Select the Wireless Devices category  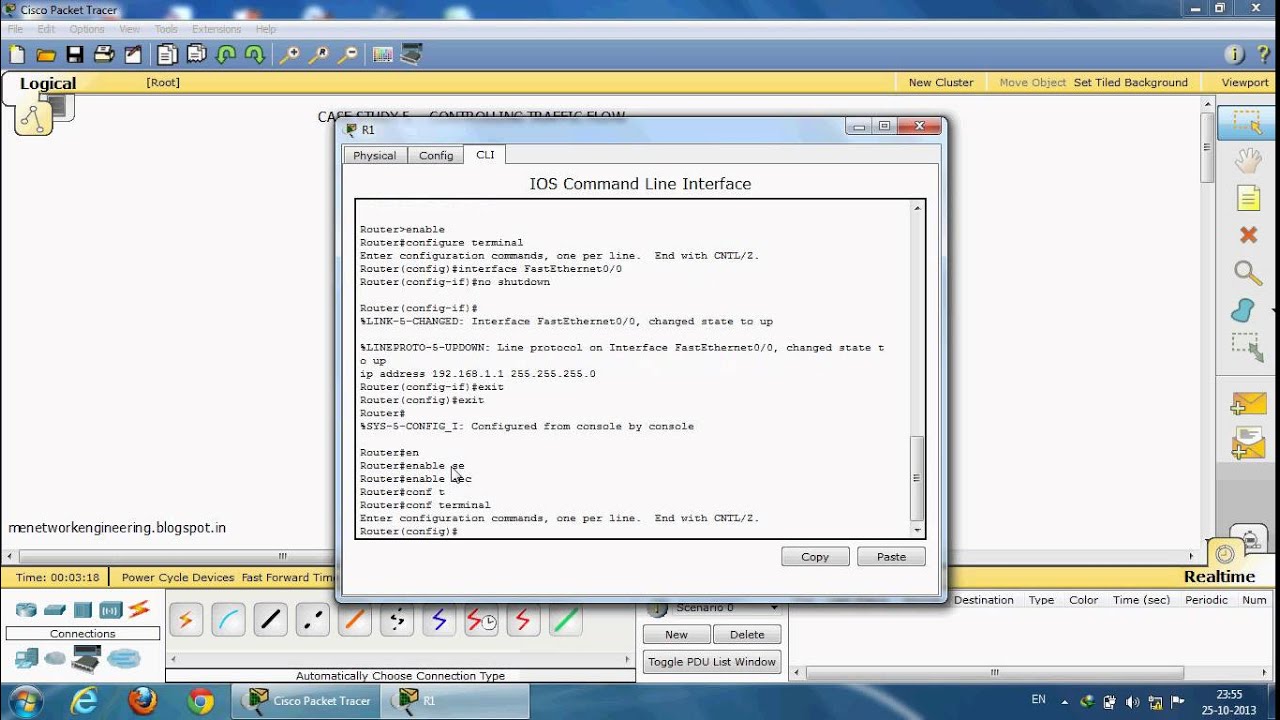(111, 610)
